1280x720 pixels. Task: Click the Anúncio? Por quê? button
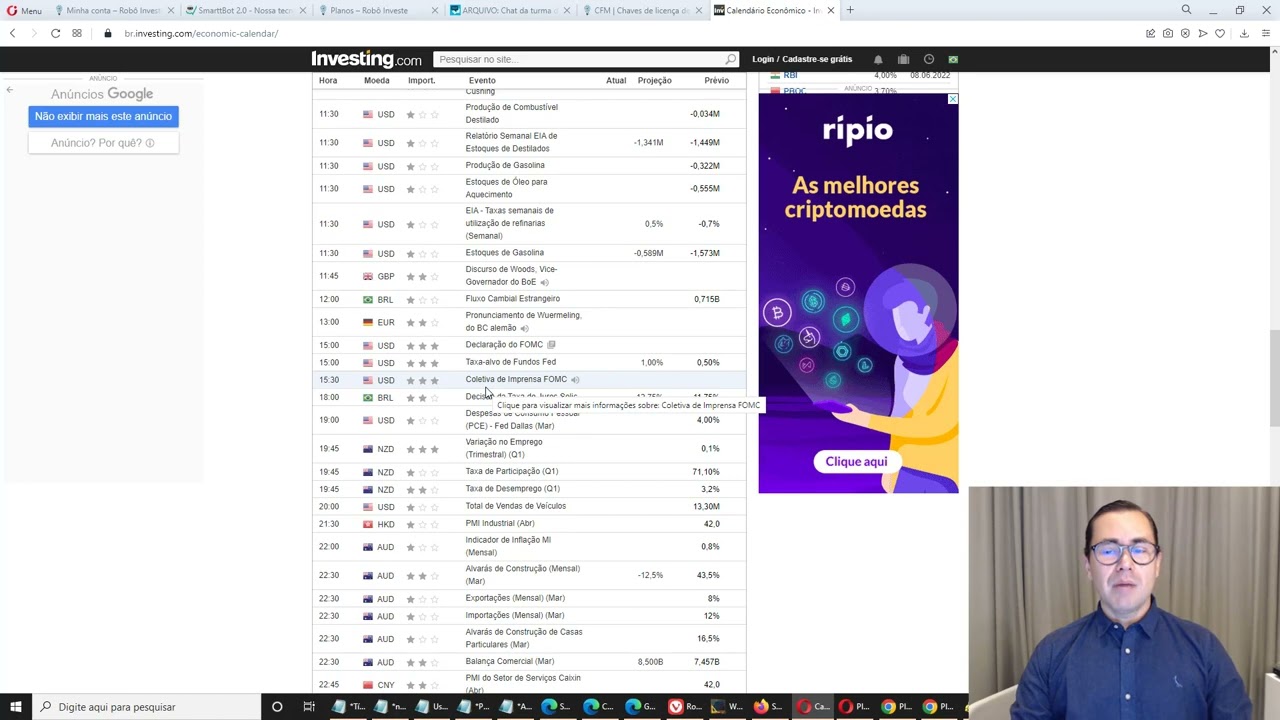point(103,143)
